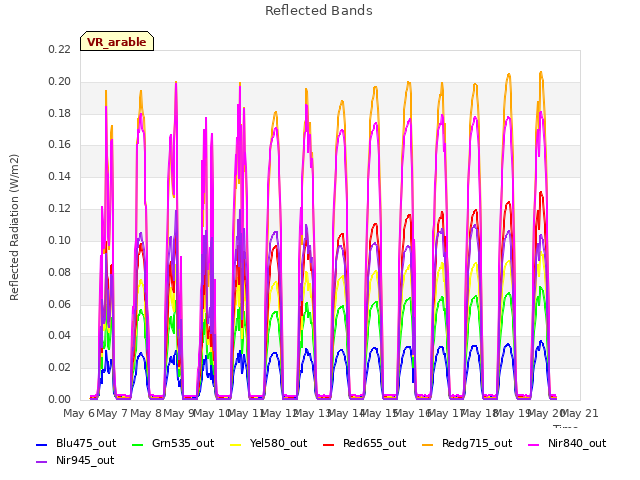Click the red Red655_out legend swatch
The height and width of the screenshot is (480, 640).
coord(329,444)
